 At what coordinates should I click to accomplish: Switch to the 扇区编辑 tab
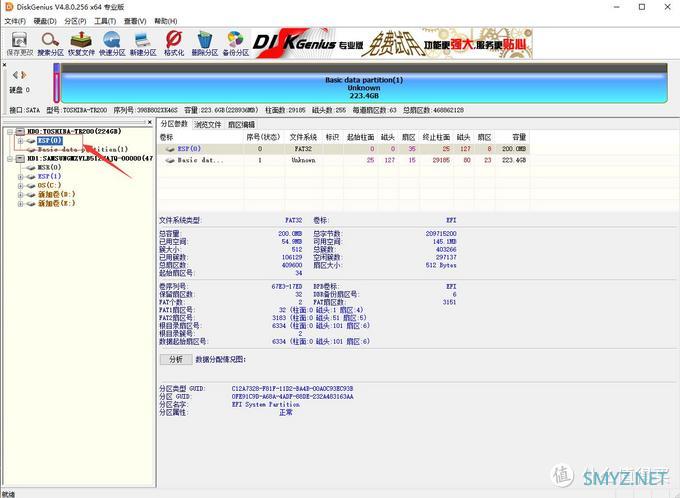tap(241, 124)
